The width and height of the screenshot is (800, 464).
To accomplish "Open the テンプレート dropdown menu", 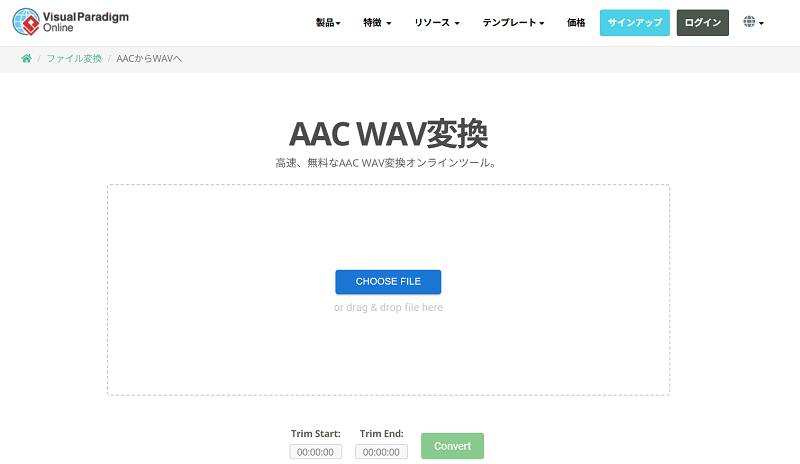I will (x=513, y=22).
